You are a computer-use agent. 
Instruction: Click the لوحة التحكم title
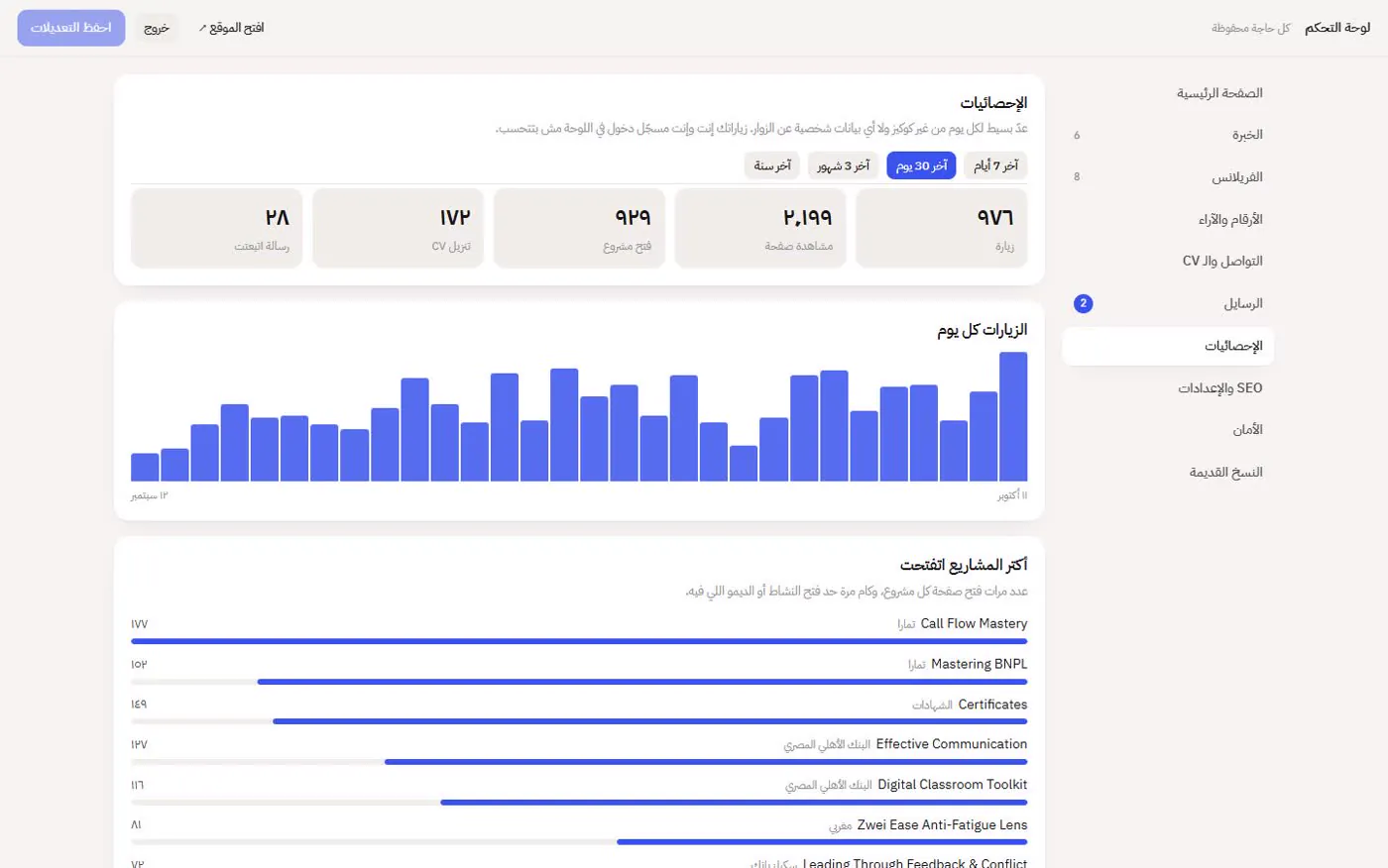click(1337, 28)
